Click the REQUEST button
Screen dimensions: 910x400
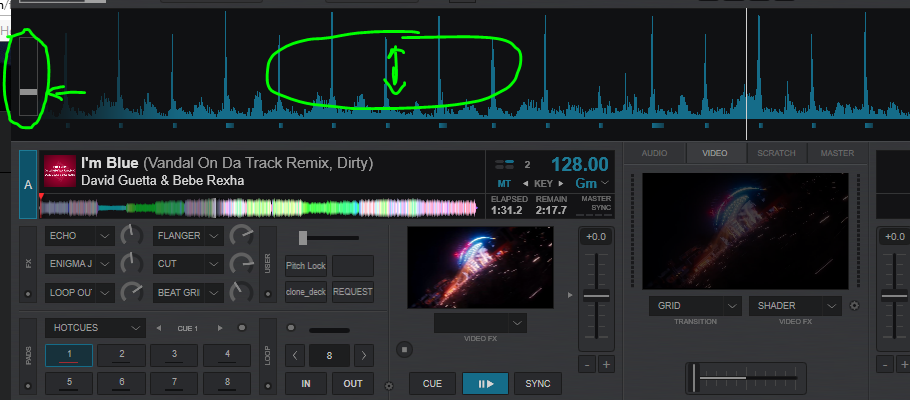(353, 292)
